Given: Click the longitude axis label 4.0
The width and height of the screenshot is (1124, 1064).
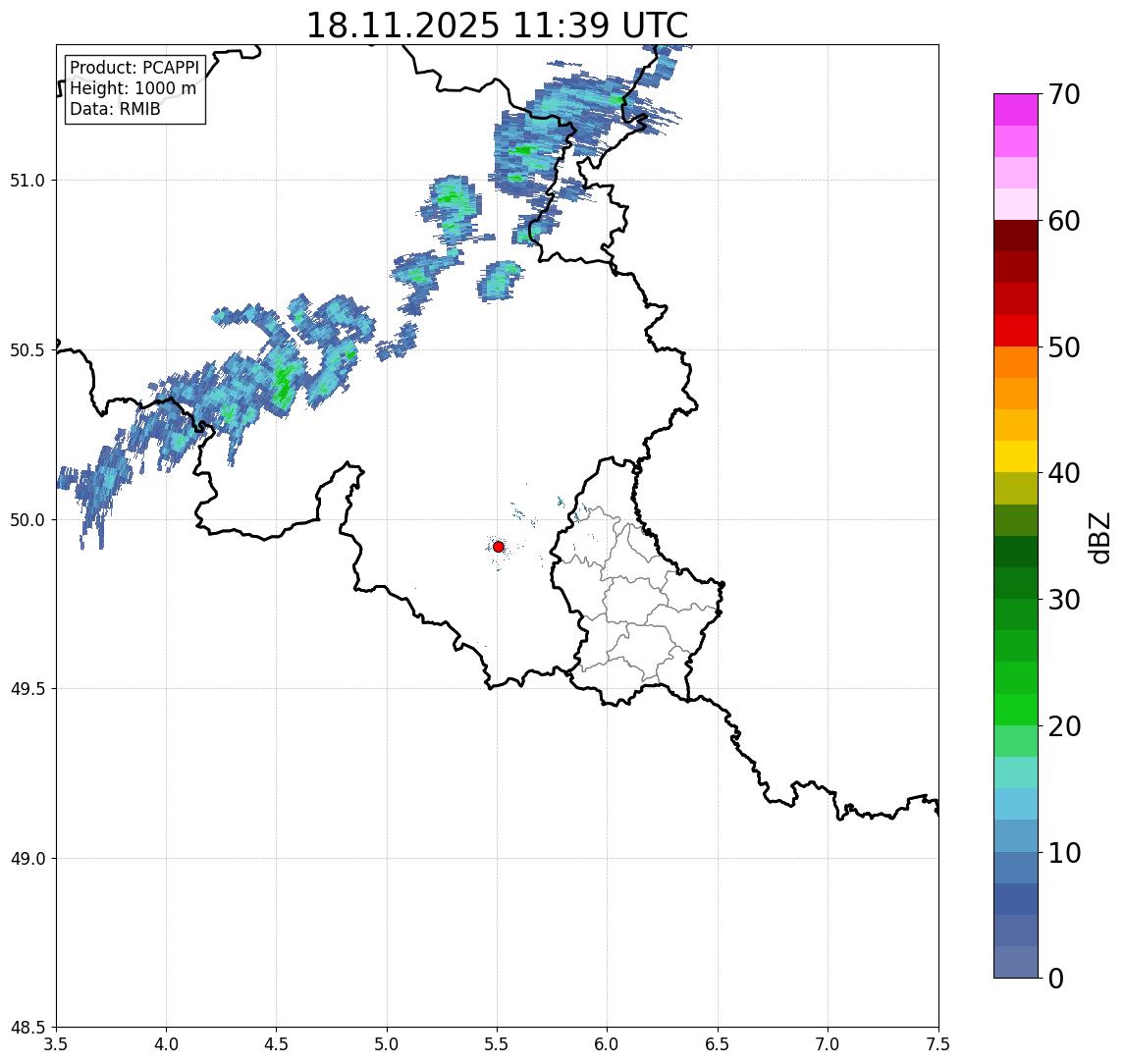Looking at the screenshot, I should [166, 1044].
